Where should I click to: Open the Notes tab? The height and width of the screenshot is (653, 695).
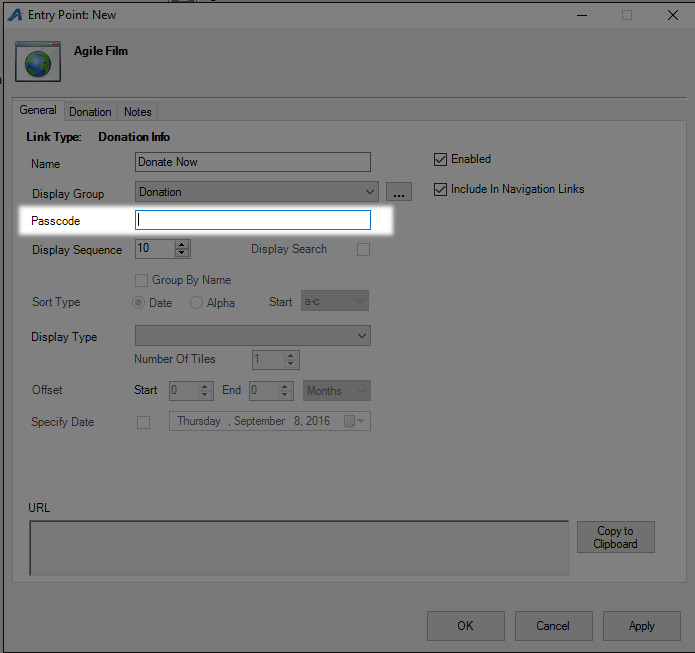137,112
